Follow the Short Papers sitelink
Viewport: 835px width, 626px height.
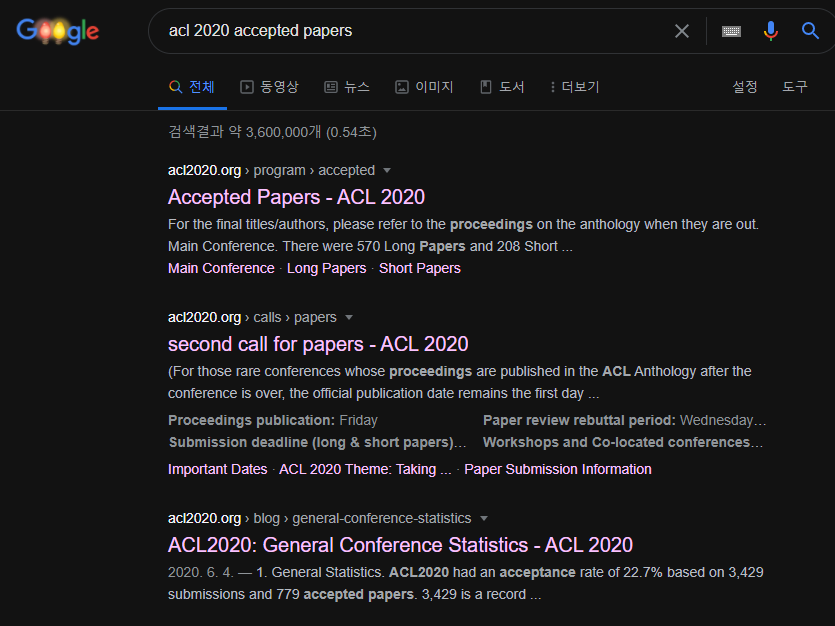[x=420, y=268]
